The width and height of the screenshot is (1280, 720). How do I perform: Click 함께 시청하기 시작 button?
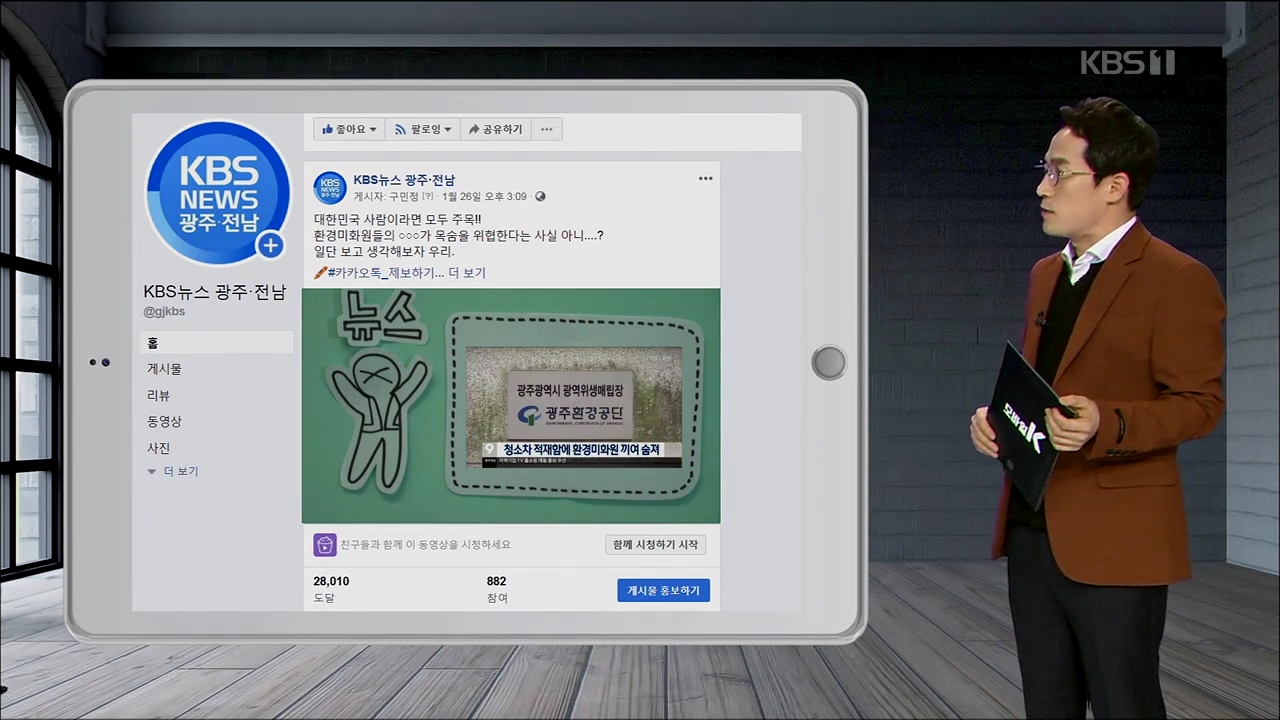pyautogui.click(x=655, y=545)
